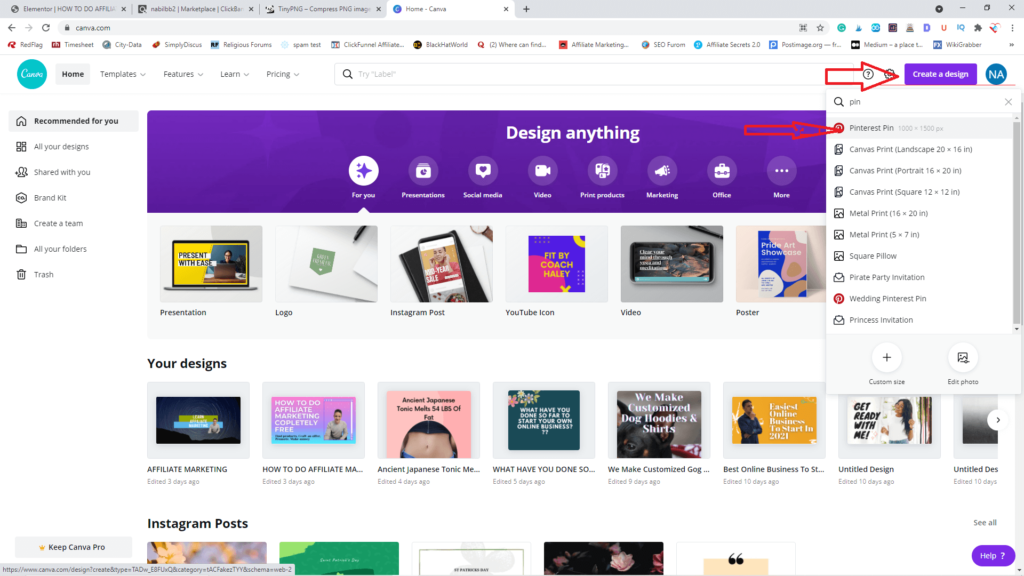Viewport: 1024px width, 576px height.
Task: Select the Office category icon
Action: [x=722, y=171]
